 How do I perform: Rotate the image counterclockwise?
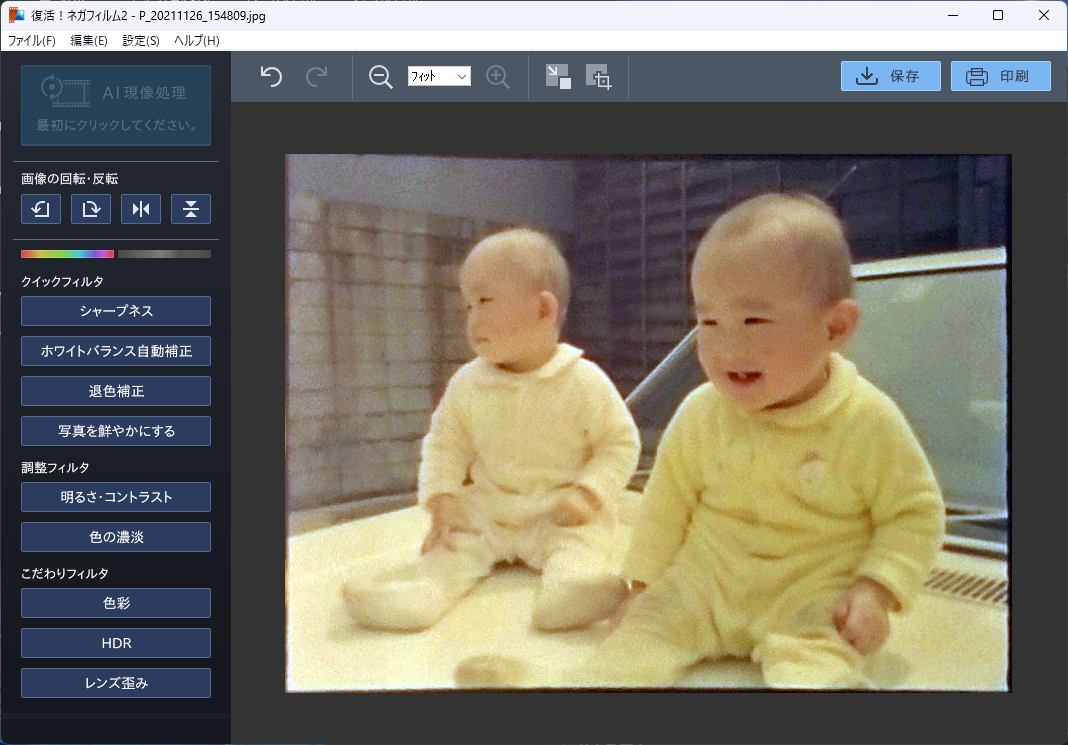tap(40, 209)
